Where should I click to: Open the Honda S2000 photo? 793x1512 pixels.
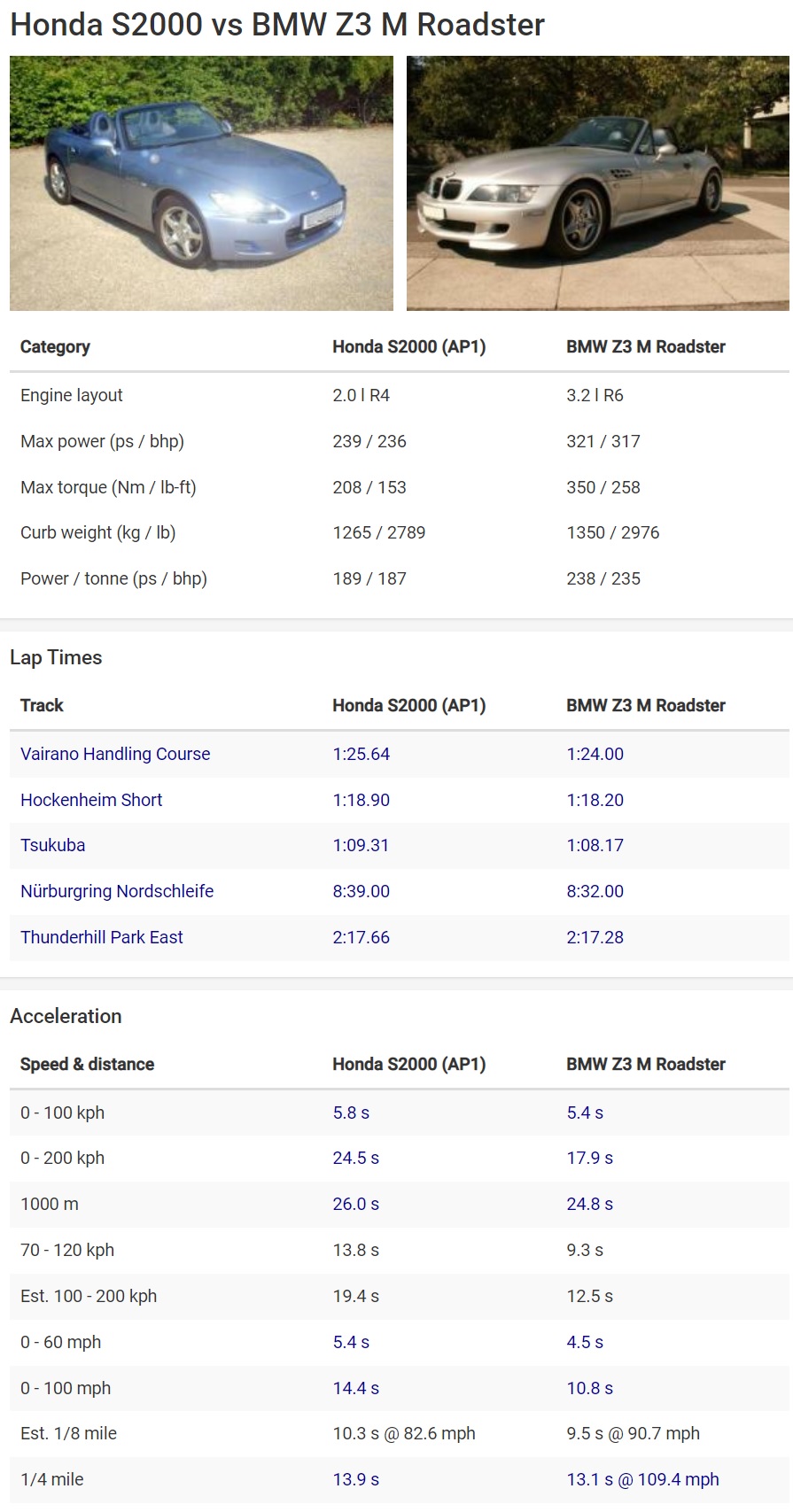(x=201, y=183)
